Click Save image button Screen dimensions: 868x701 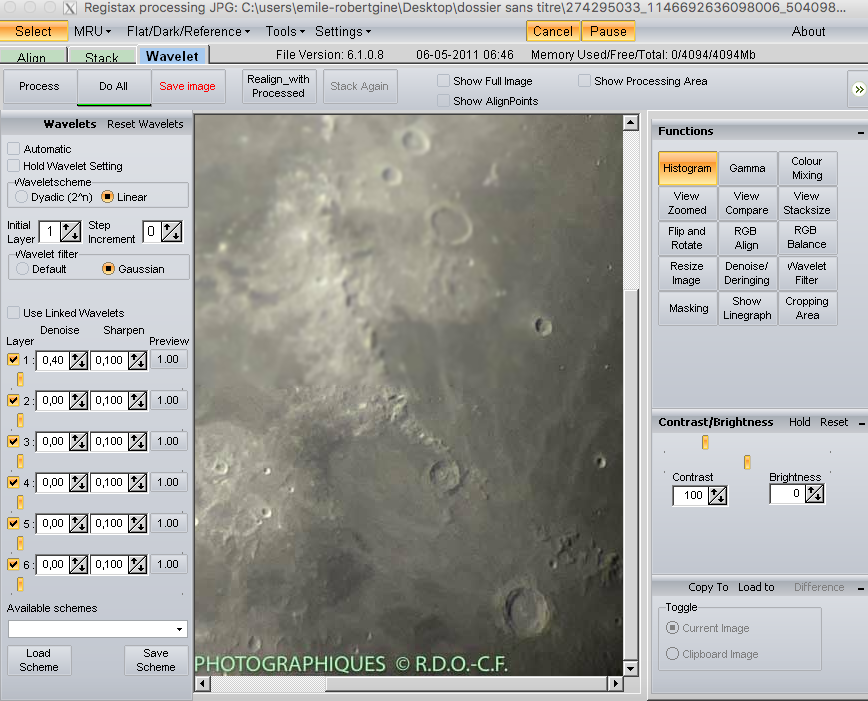point(187,86)
